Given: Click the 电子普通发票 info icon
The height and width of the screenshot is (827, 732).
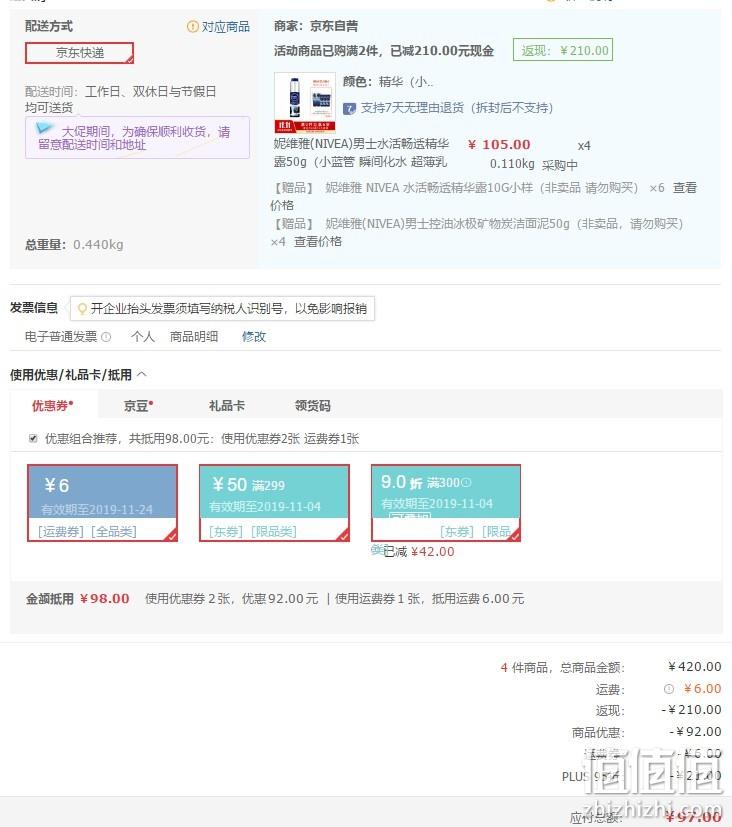Looking at the screenshot, I should click(106, 337).
